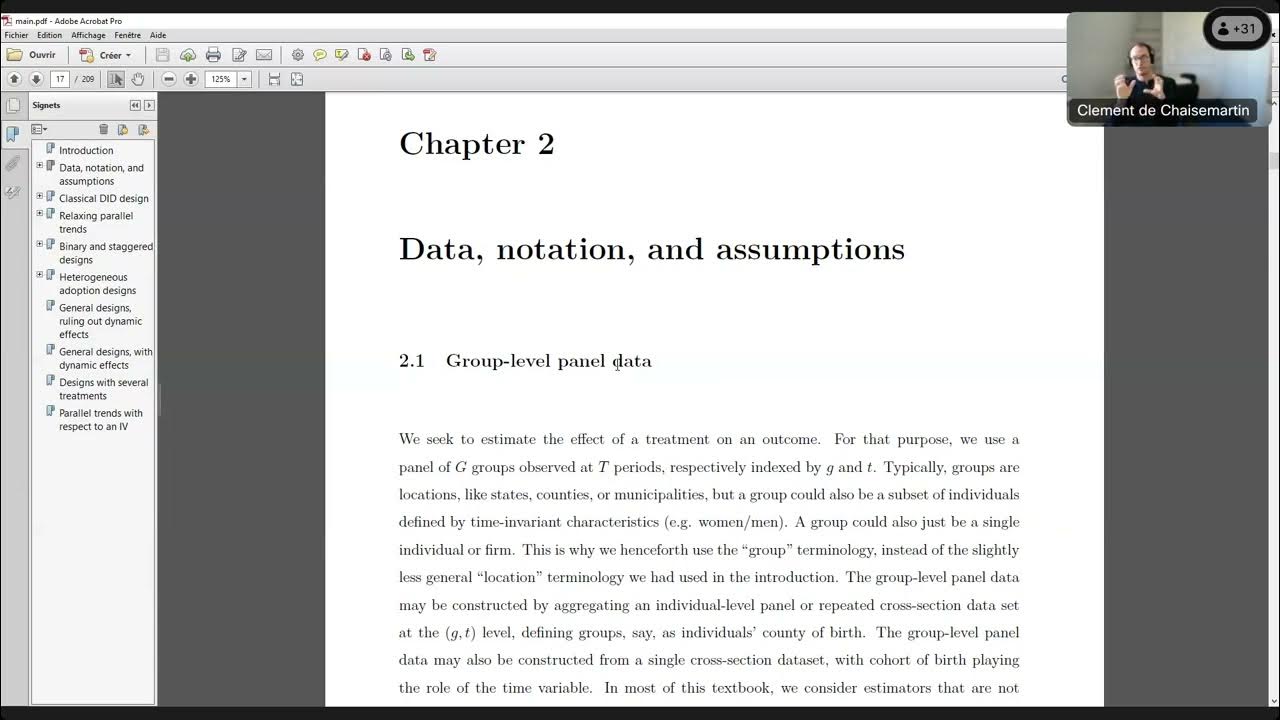Print the document with printer icon
Image resolution: width=1280 pixels, height=720 pixels.
click(x=213, y=55)
